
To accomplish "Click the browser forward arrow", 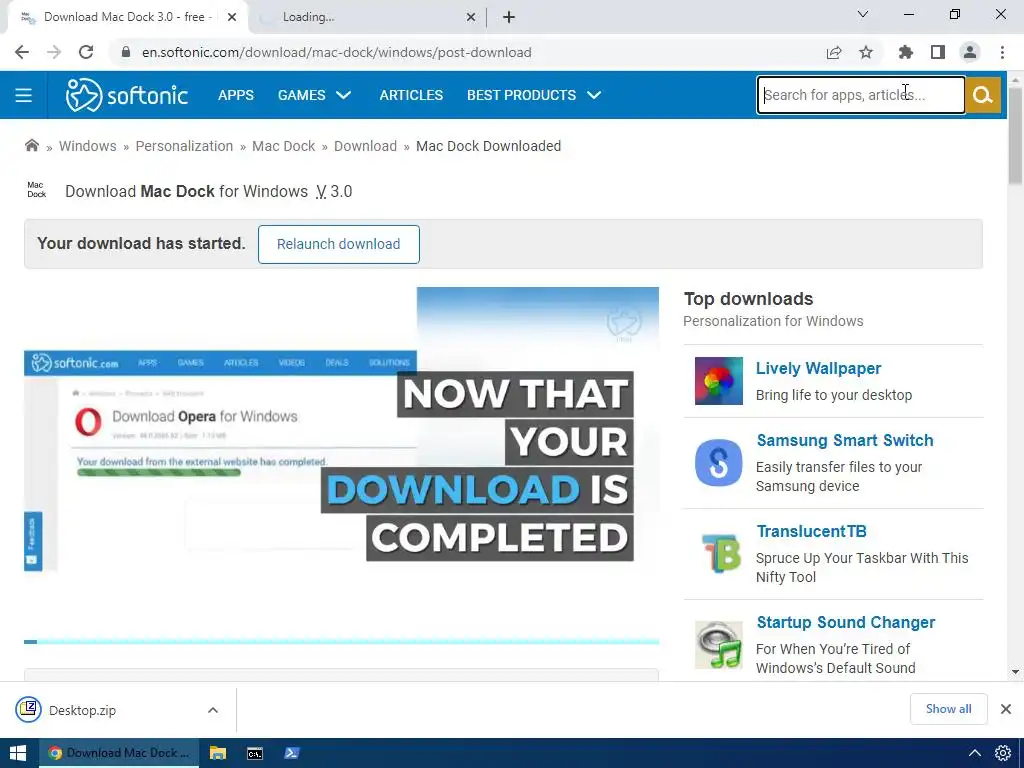I will [x=54, y=52].
